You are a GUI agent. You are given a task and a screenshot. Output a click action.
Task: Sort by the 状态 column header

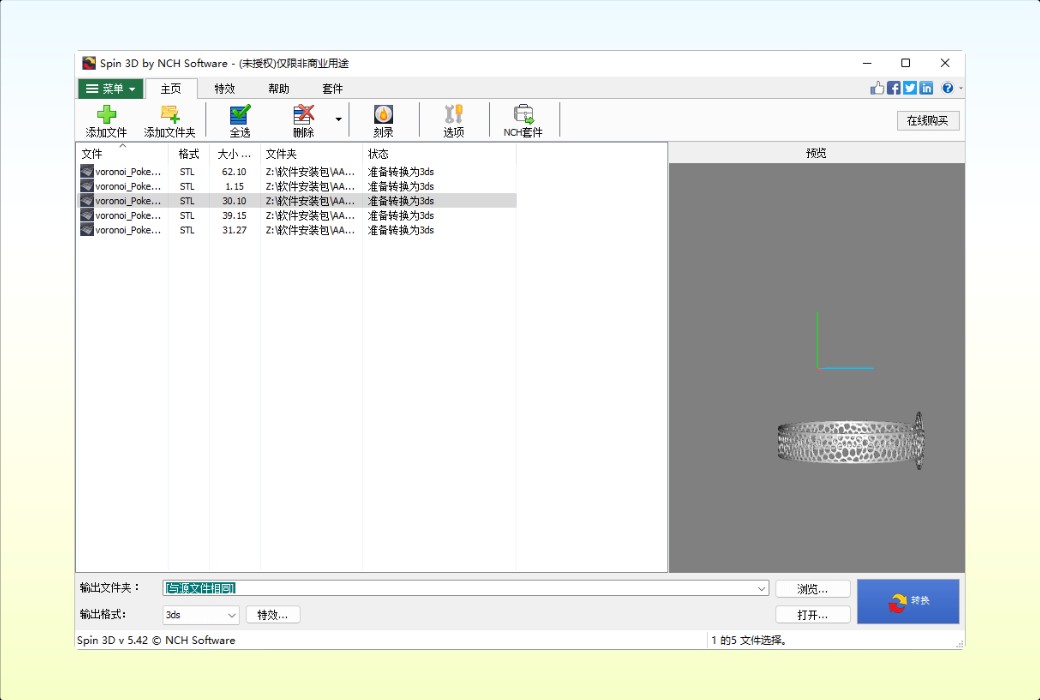(x=439, y=154)
